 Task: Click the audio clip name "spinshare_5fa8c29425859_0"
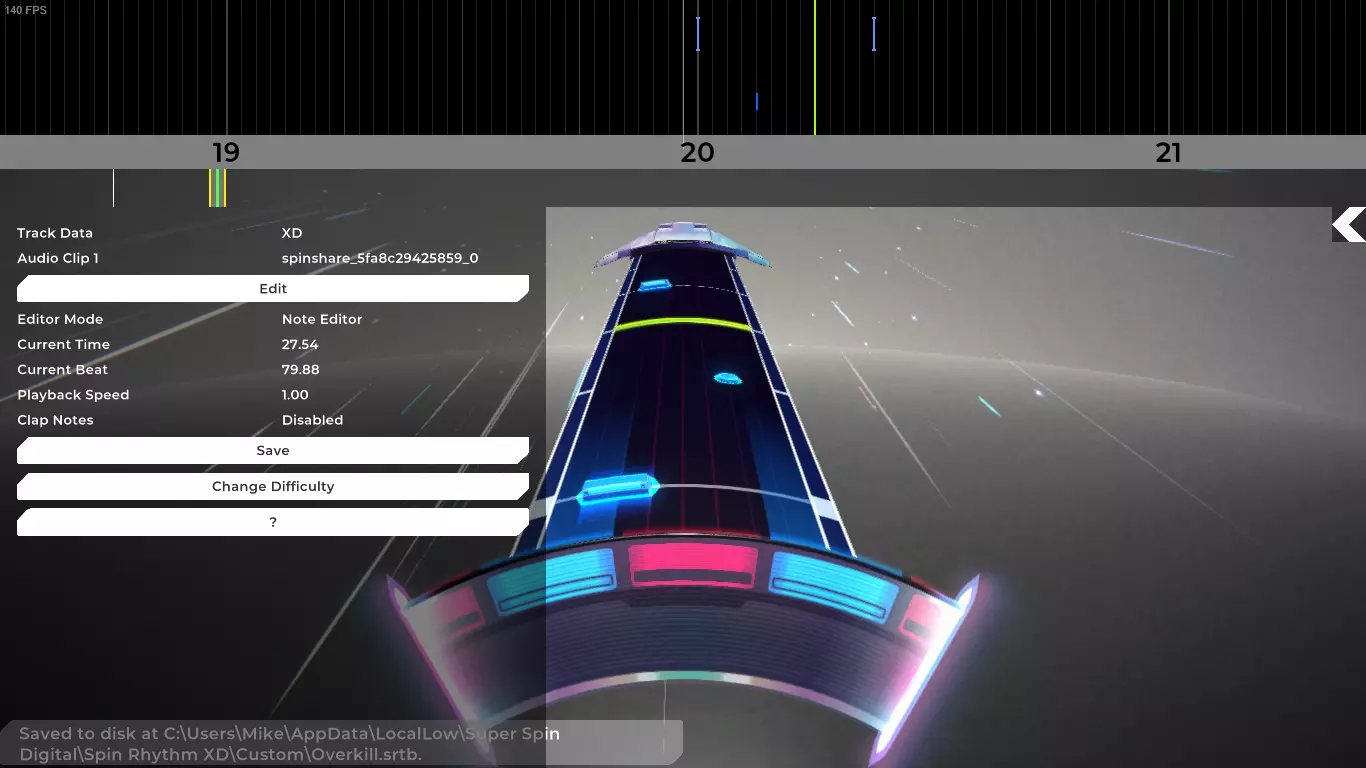(x=380, y=258)
